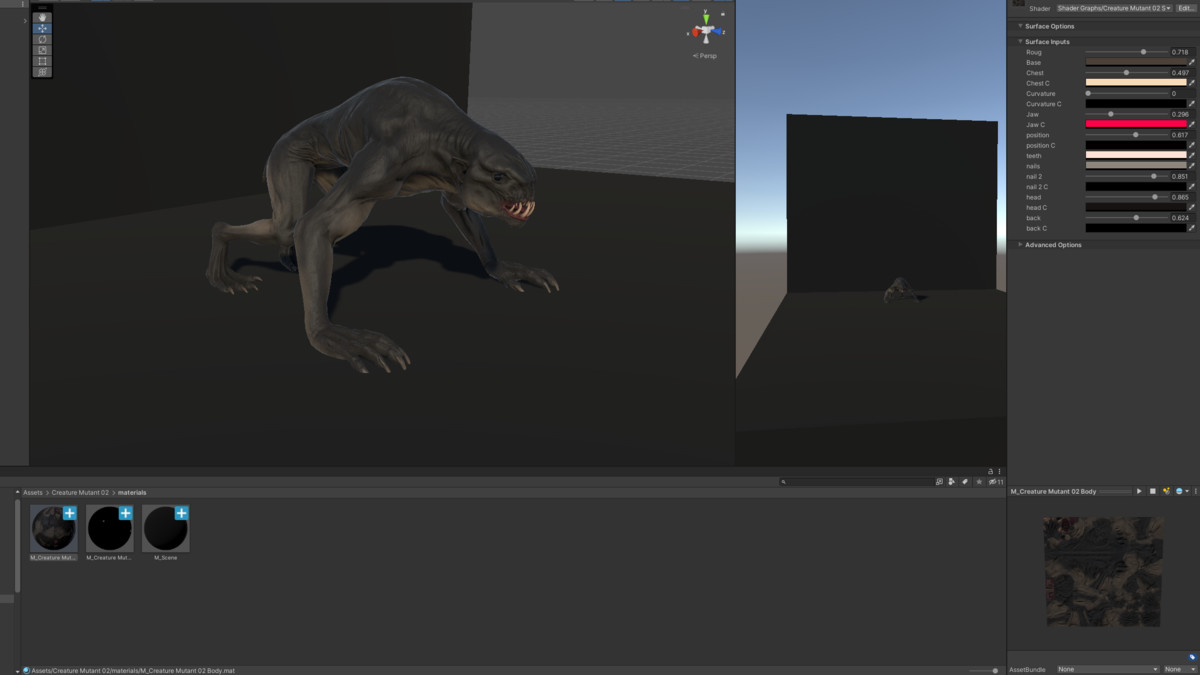Select the Hand tool in scene toolbar
Viewport: 1200px width, 675px height.
click(x=42, y=18)
